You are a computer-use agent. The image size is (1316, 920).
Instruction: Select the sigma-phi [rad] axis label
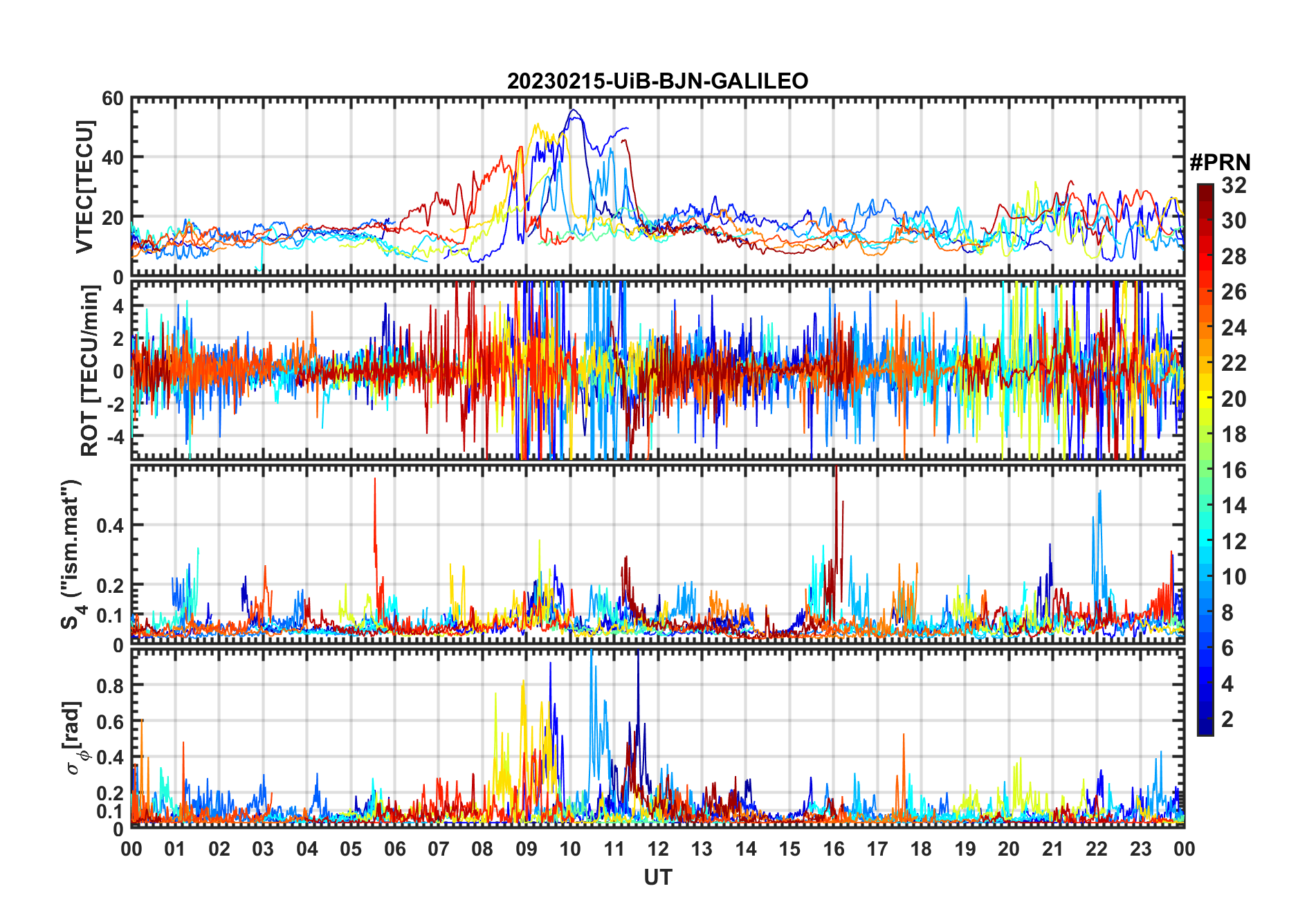(75, 738)
